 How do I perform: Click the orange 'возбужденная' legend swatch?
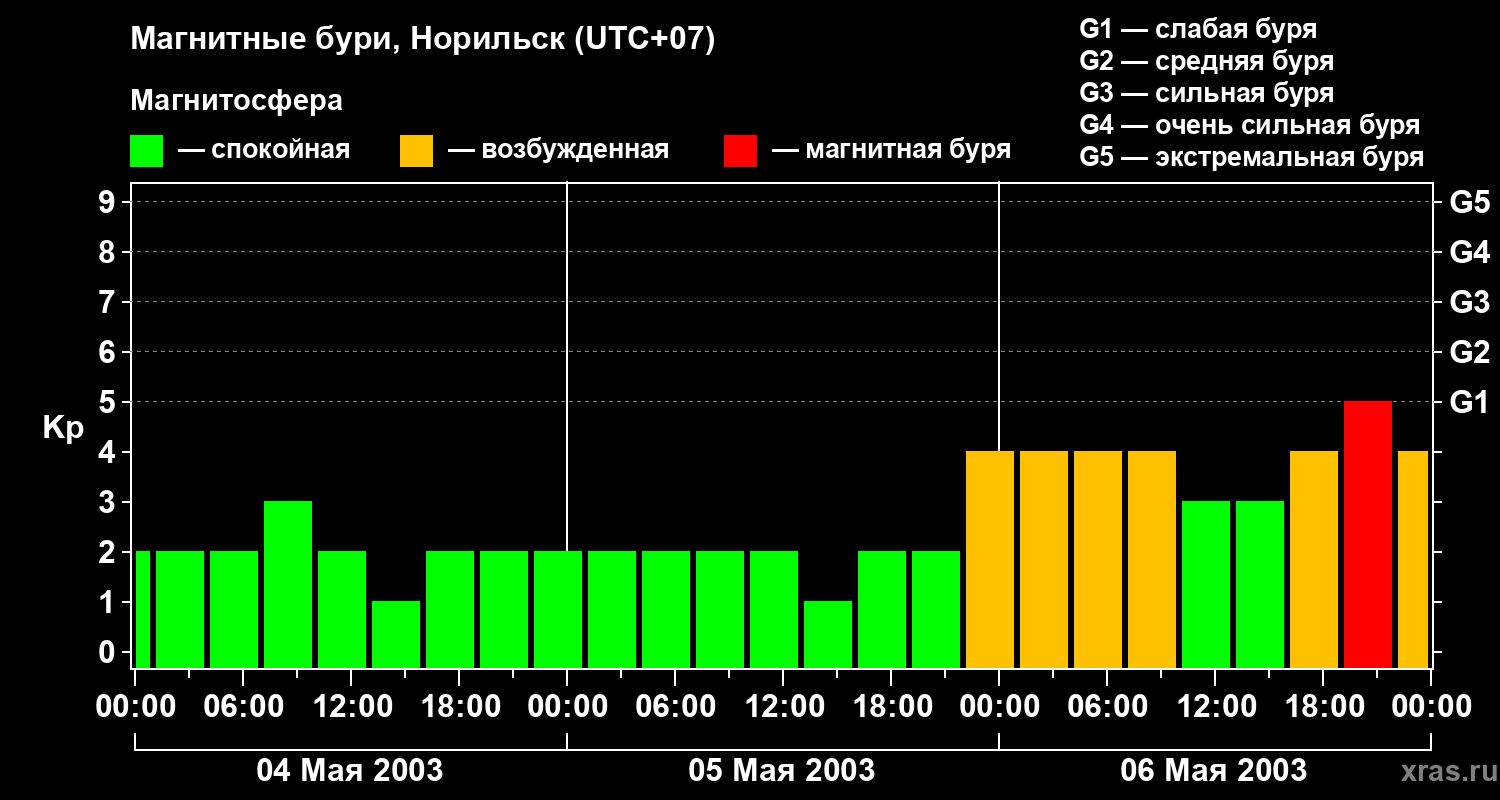(x=416, y=151)
